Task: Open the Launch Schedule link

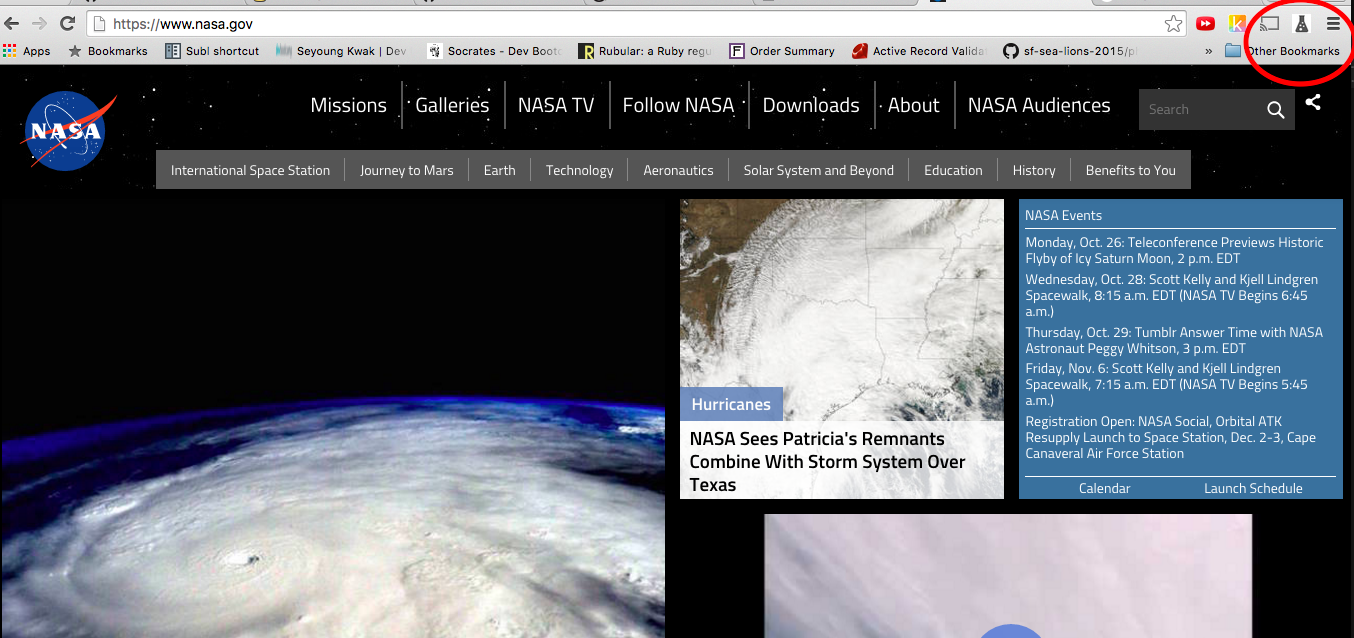Action: click(1253, 488)
